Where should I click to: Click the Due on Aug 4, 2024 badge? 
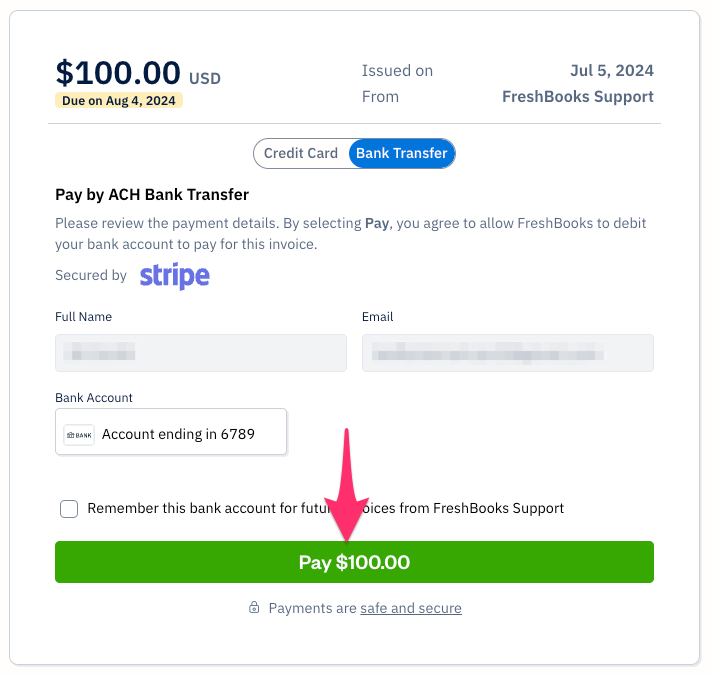pyautogui.click(x=119, y=101)
